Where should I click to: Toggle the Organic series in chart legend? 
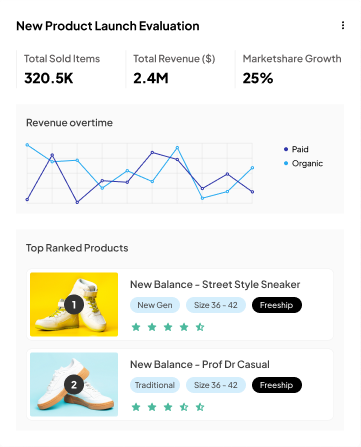tap(303, 163)
